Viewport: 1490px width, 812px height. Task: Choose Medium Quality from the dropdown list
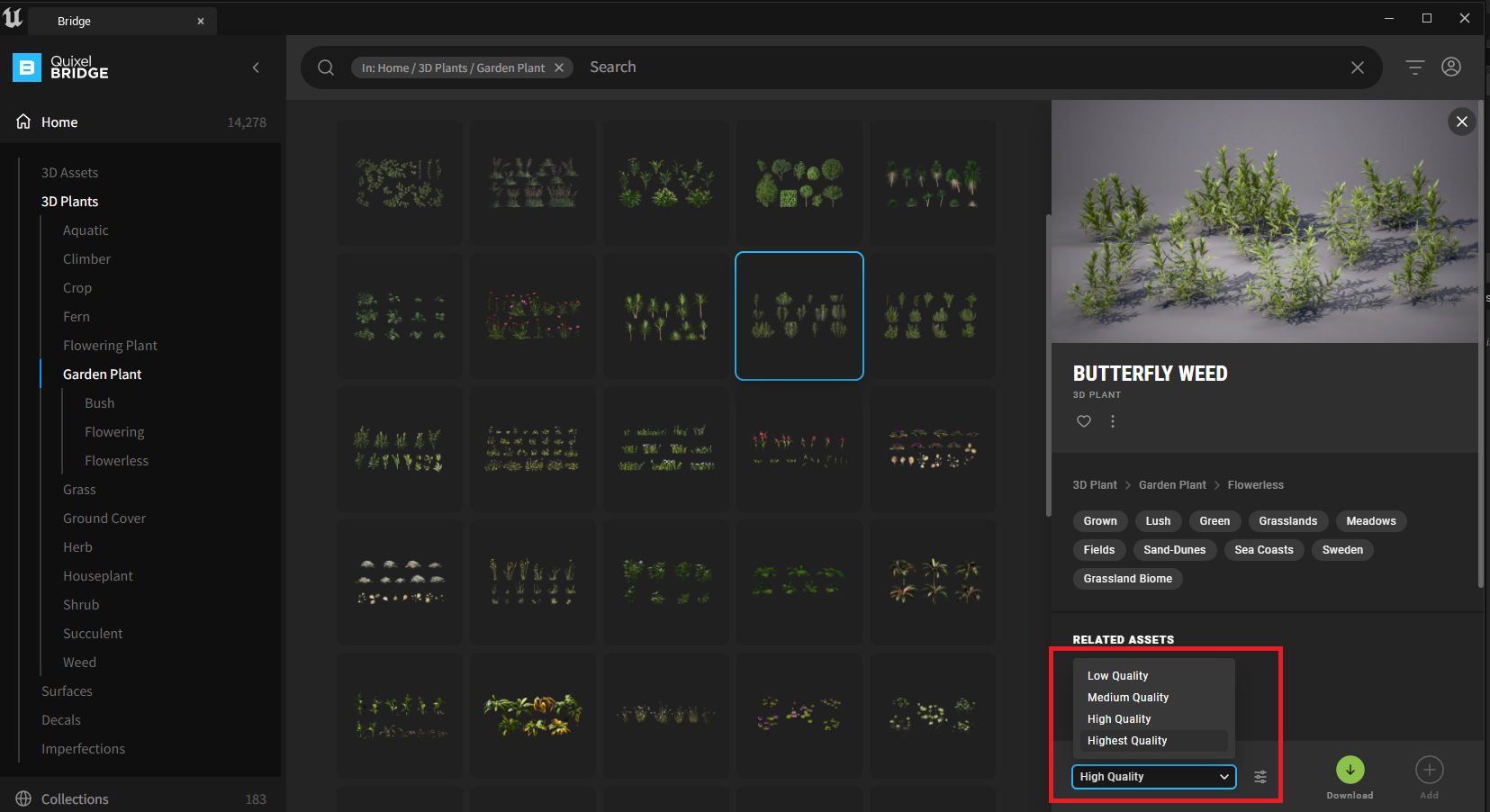click(1154, 698)
